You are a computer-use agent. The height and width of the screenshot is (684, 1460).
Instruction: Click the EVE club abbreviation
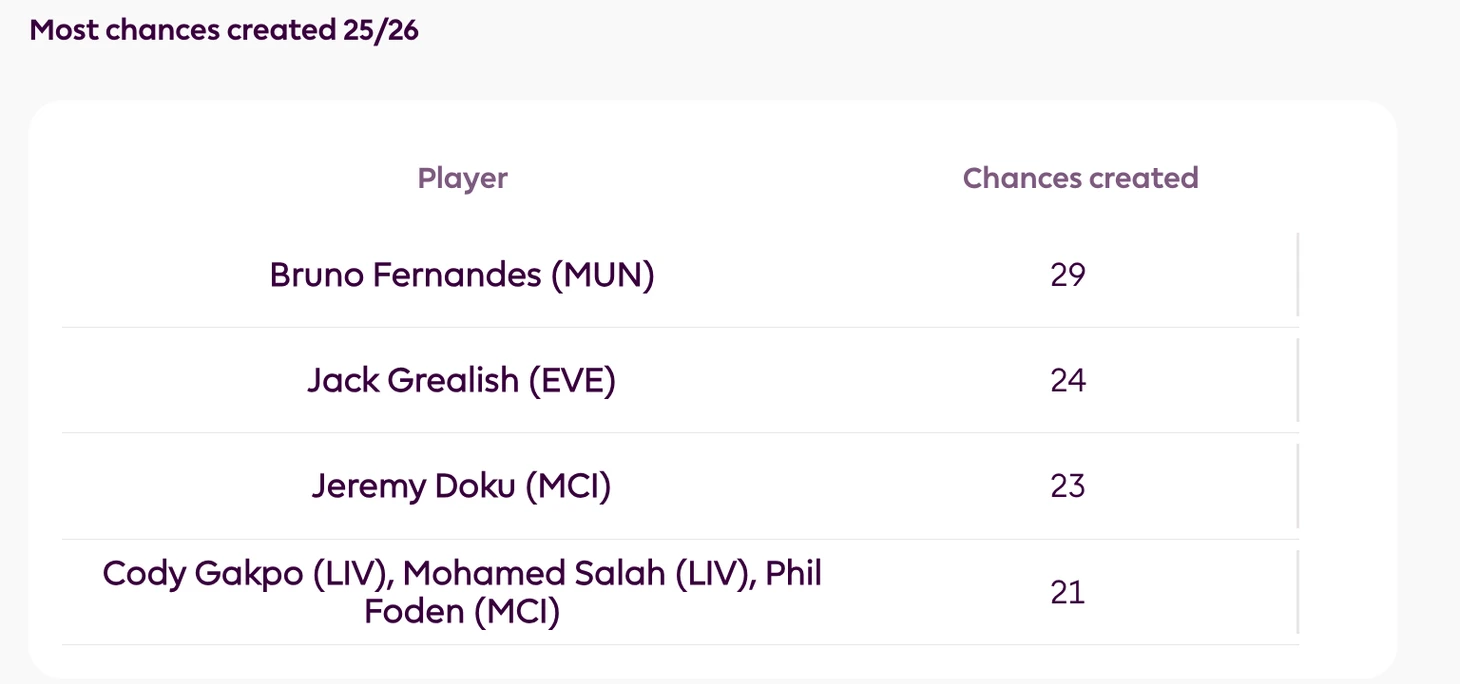coord(572,380)
